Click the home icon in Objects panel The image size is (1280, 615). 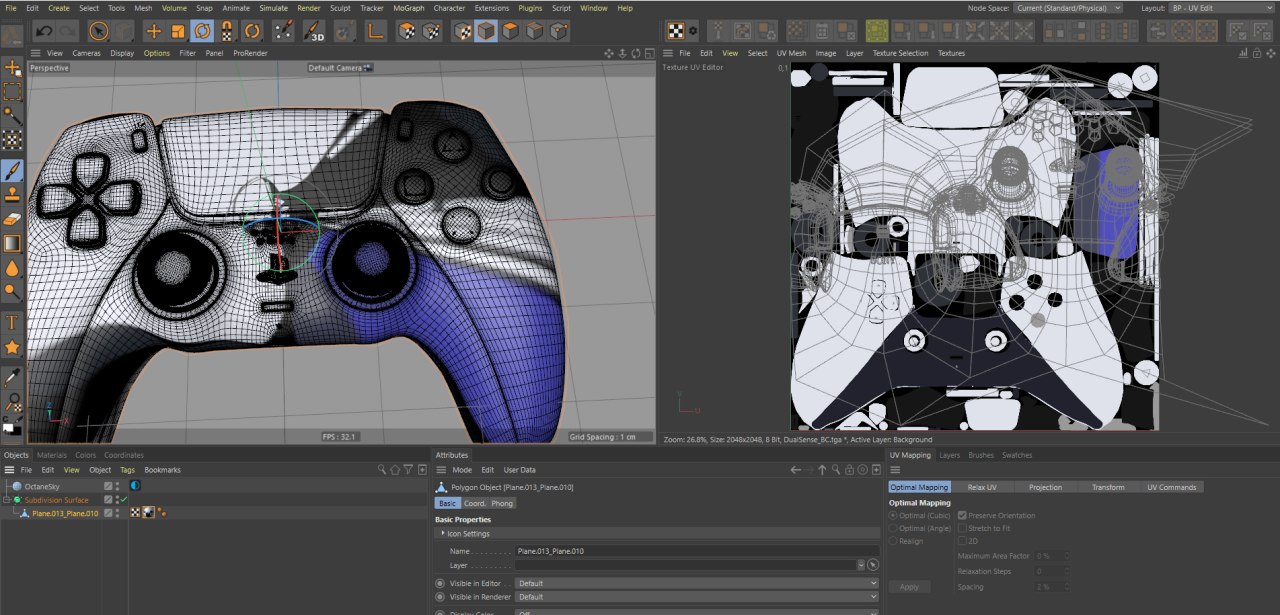pos(395,469)
